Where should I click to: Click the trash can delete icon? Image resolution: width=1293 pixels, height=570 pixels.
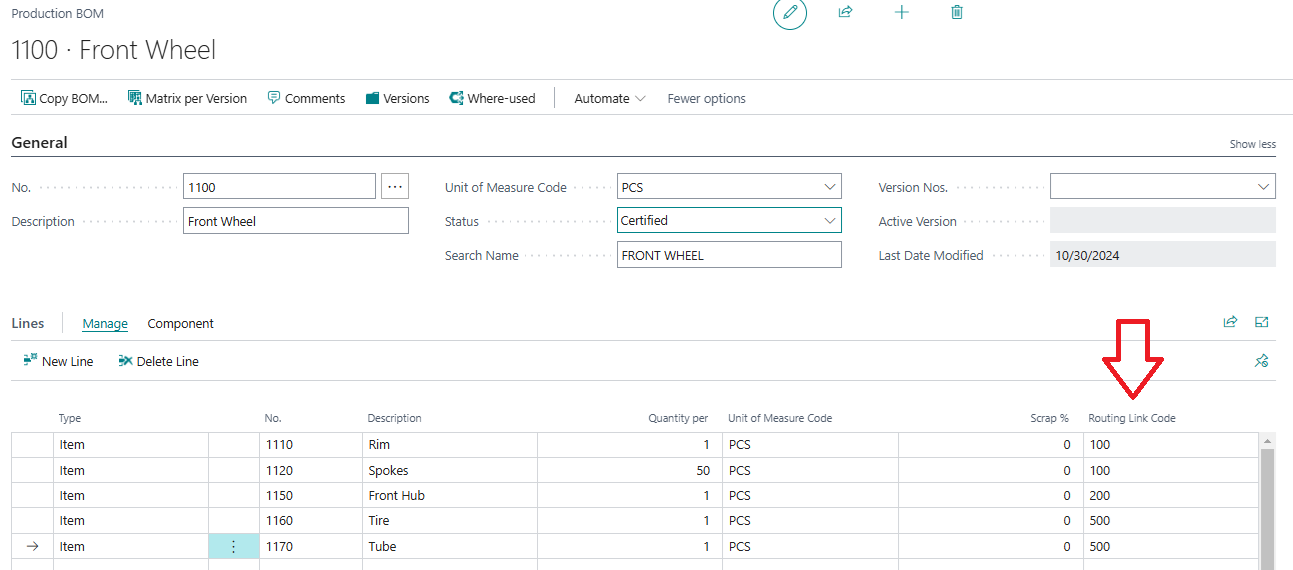957,12
